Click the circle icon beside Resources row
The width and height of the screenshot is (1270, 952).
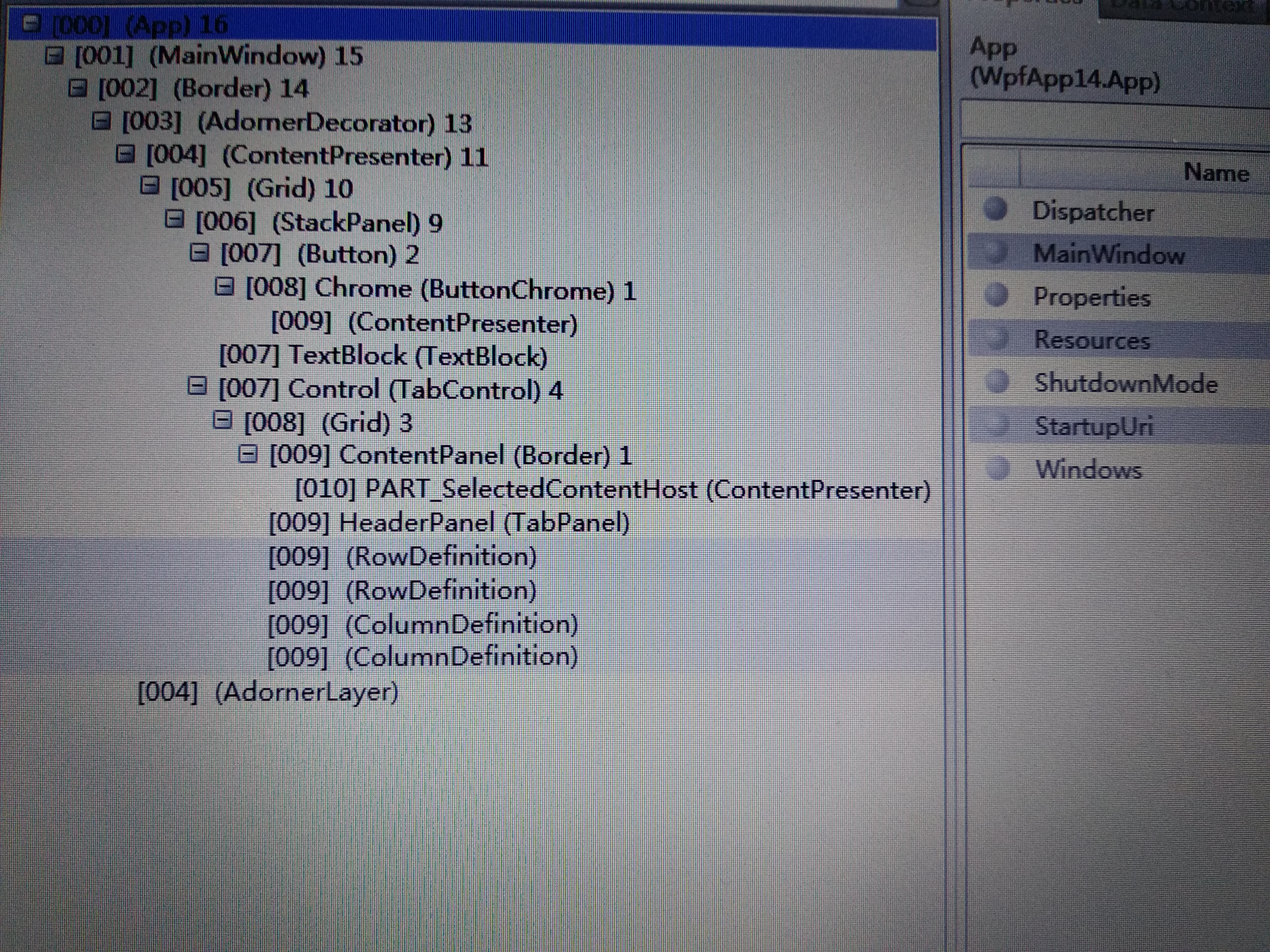(998, 339)
